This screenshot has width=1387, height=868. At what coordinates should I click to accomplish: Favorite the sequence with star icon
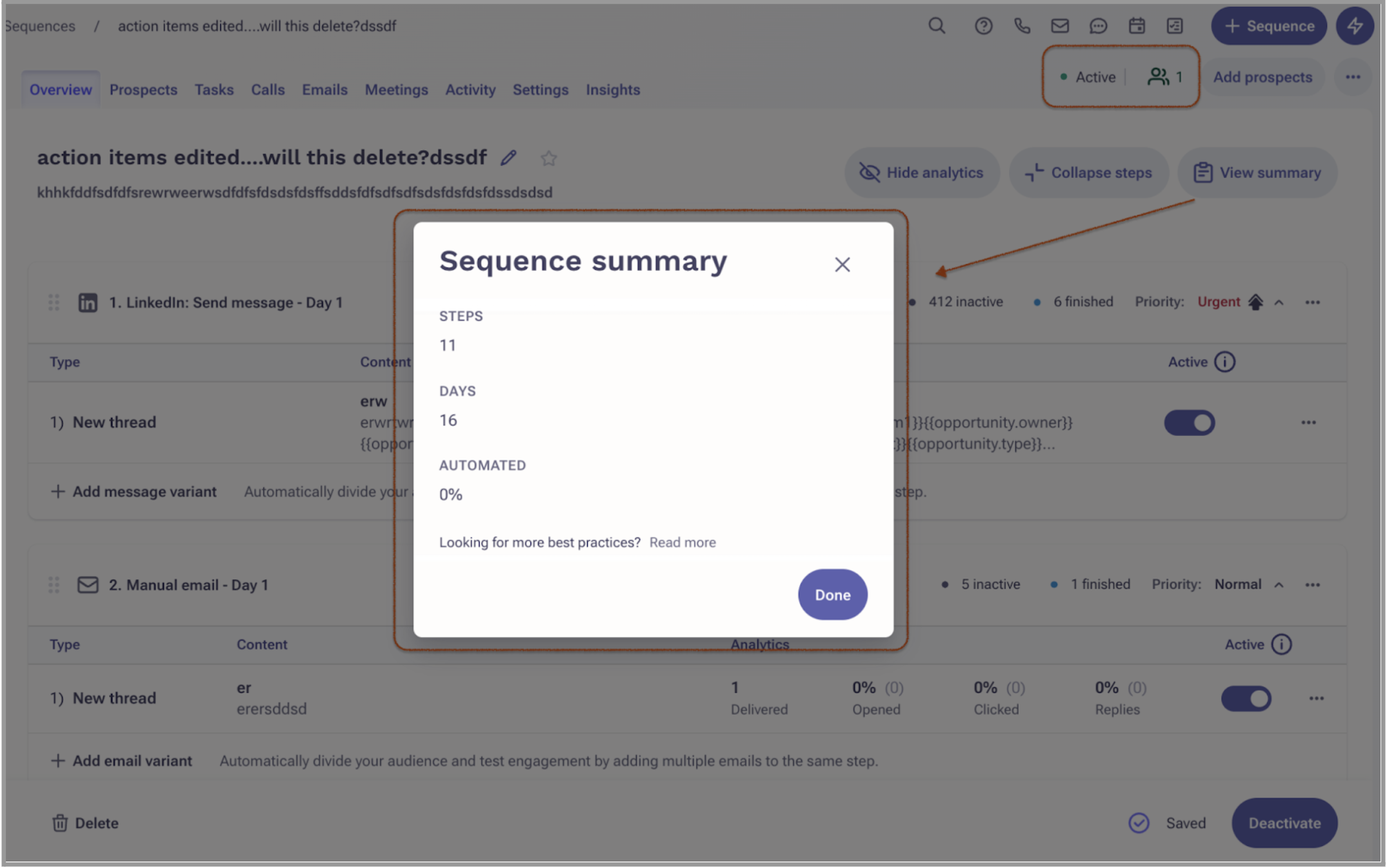pyautogui.click(x=548, y=158)
